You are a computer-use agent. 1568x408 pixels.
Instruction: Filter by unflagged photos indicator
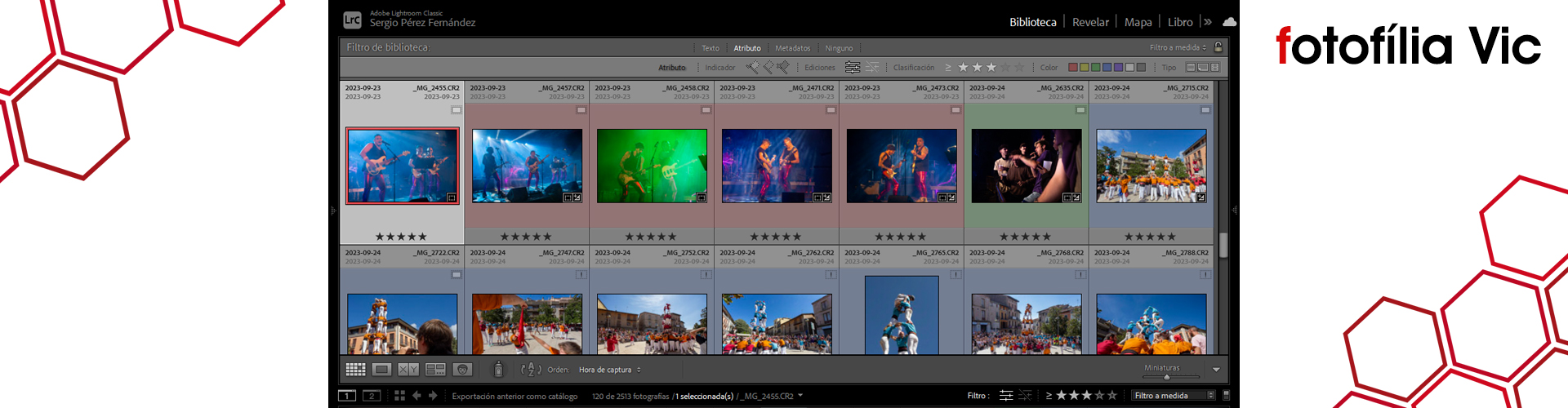[768, 67]
